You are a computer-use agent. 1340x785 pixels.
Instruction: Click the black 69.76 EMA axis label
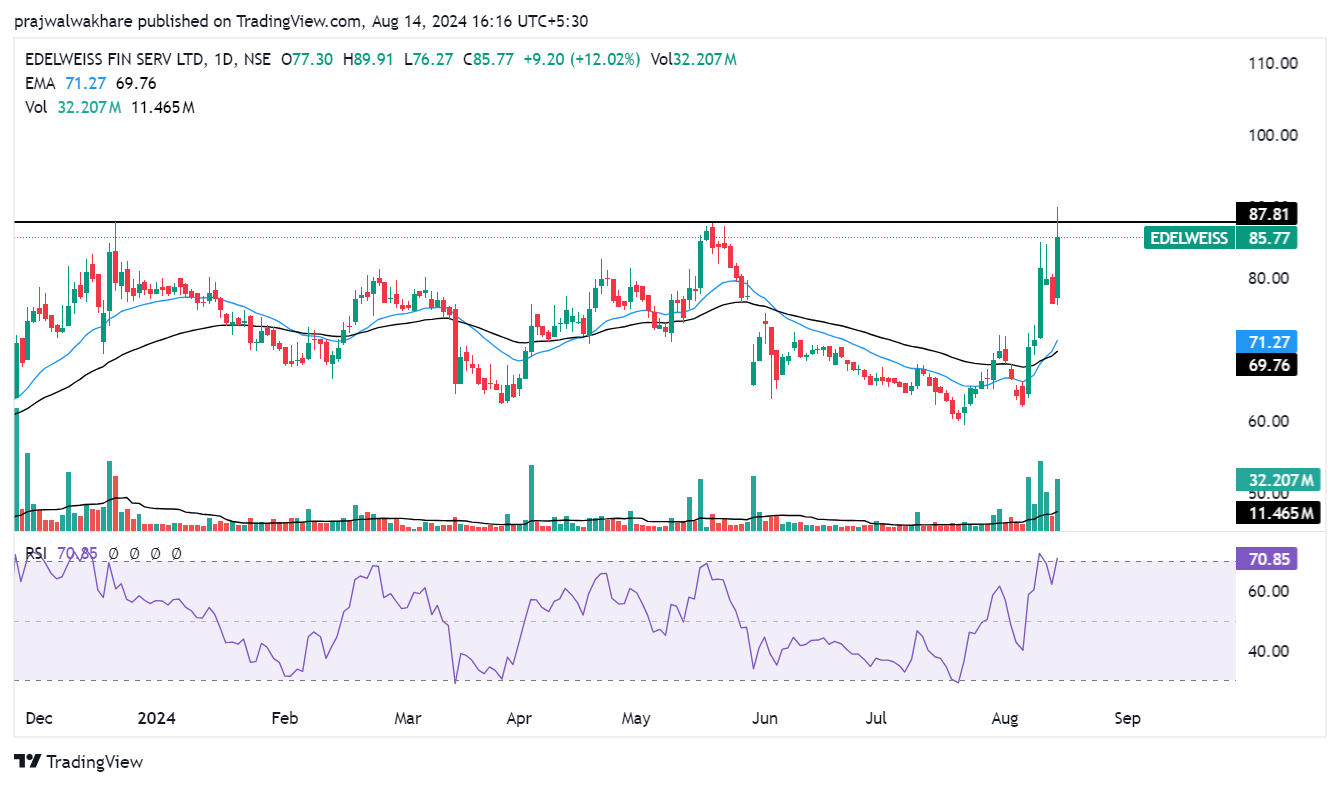pyautogui.click(x=1266, y=365)
